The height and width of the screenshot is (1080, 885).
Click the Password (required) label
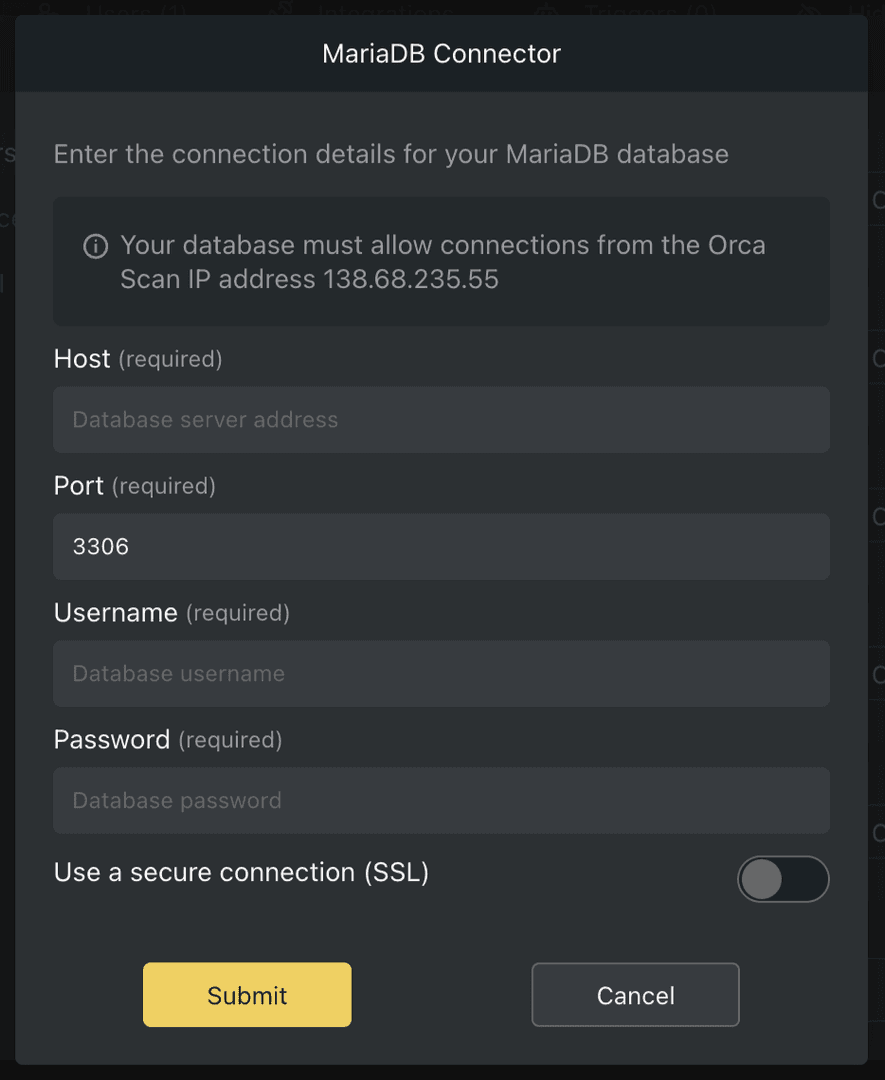168,740
